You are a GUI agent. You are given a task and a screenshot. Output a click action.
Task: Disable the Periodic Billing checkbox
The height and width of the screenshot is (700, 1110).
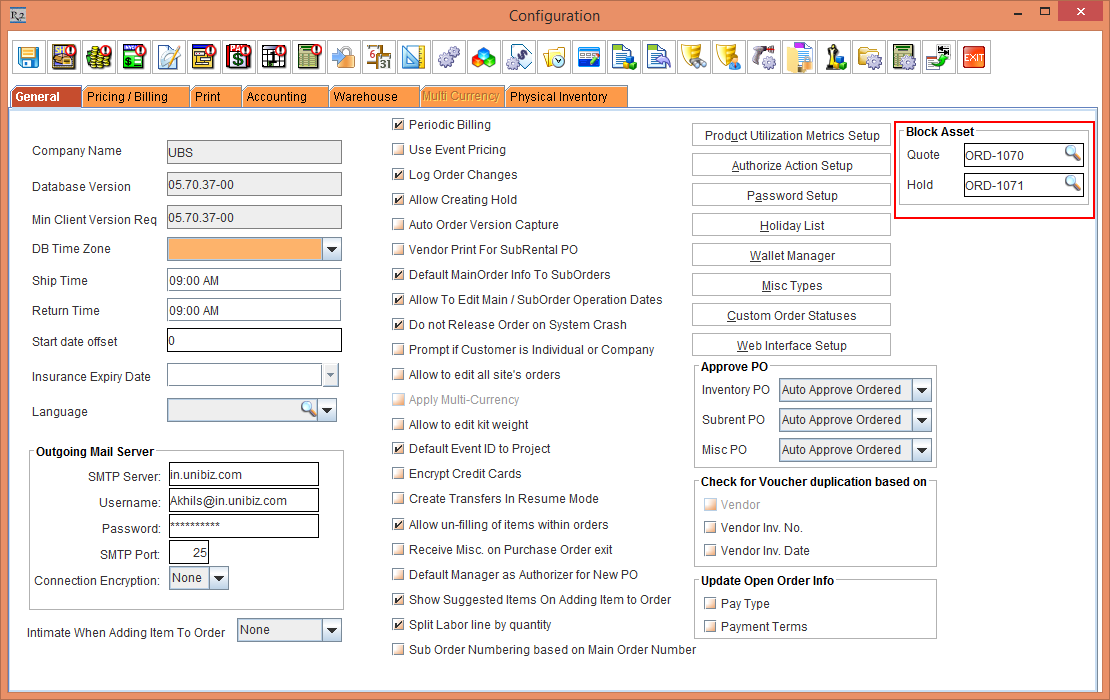click(399, 125)
